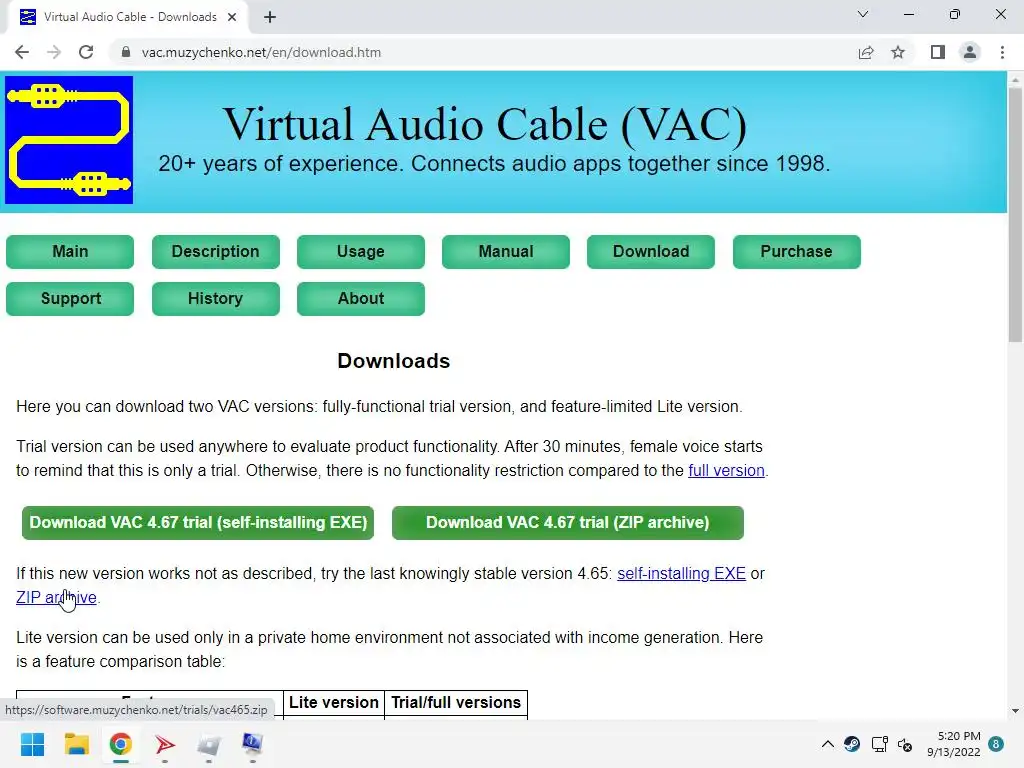The width and height of the screenshot is (1024, 768).
Task: Click the Chrome taskbar icon
Action: click(121, 744)
